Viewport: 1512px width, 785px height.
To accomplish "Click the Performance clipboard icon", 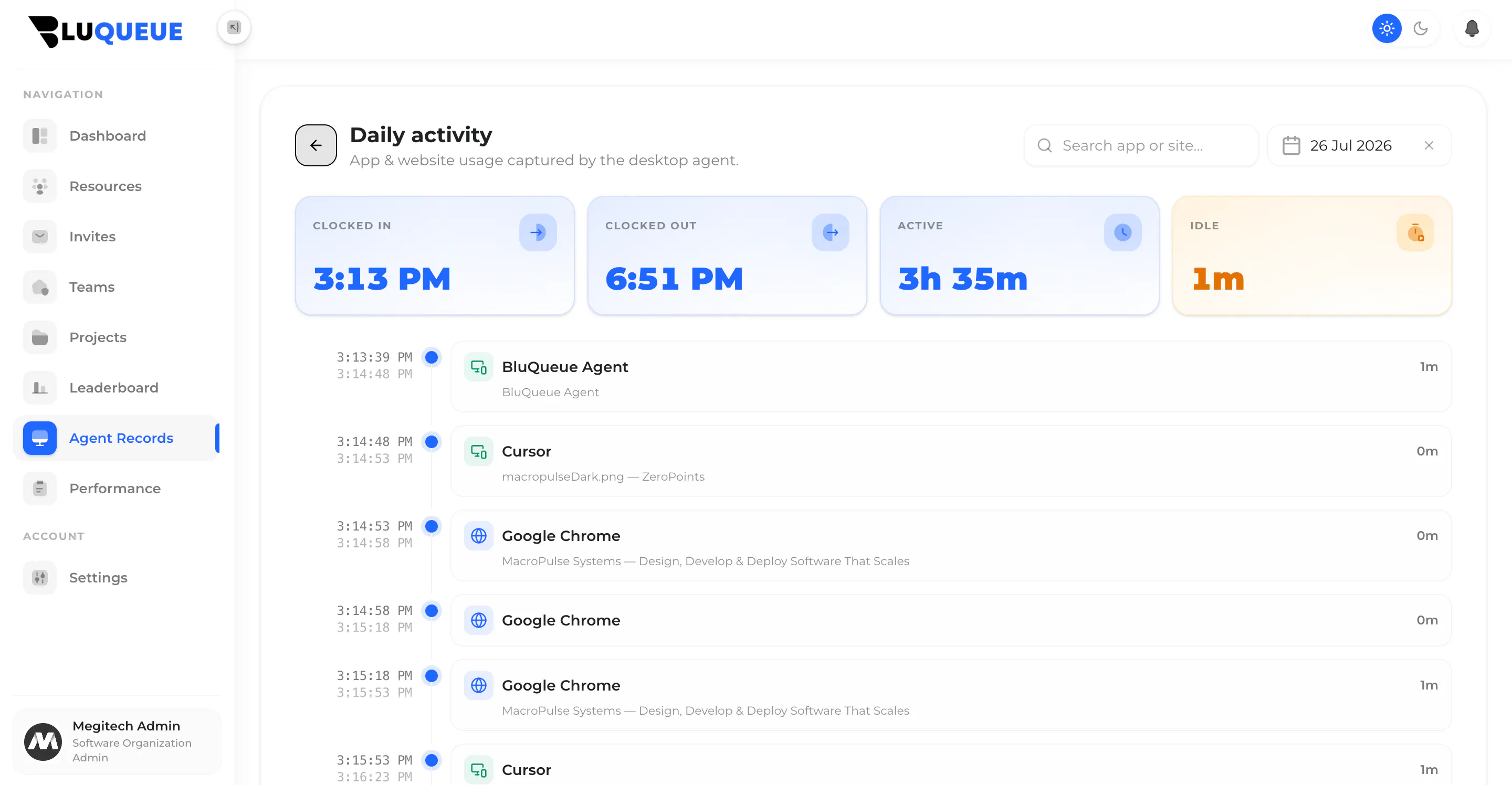I will (40, 489).
